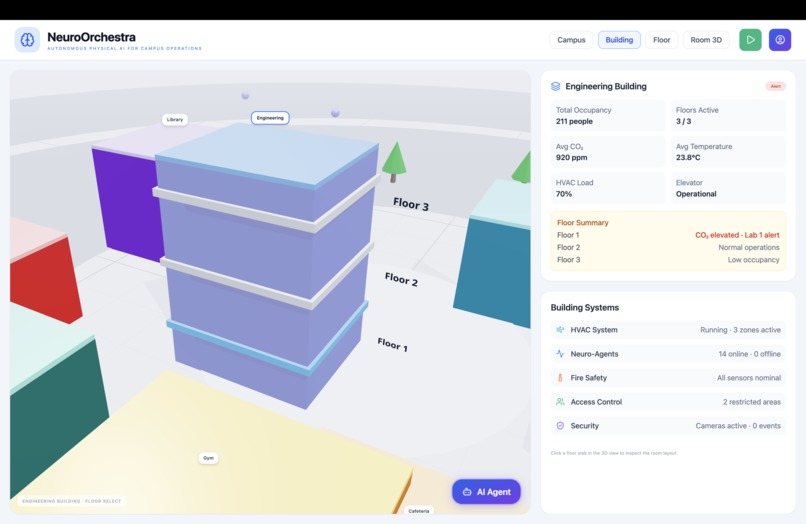Select the Gym building label

pyautogui.click(x=208, y=458)
